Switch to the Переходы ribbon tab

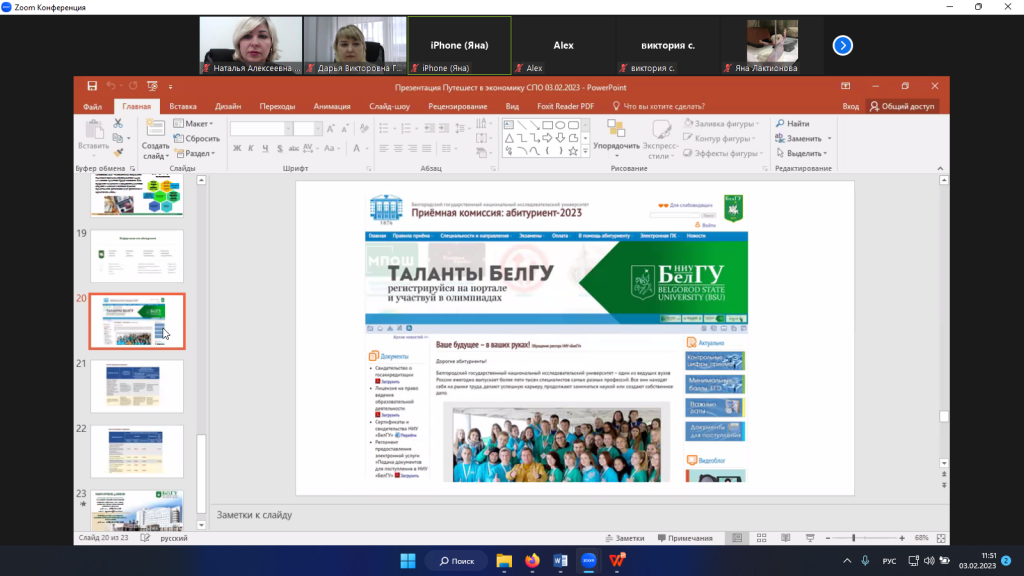[277, 106]
